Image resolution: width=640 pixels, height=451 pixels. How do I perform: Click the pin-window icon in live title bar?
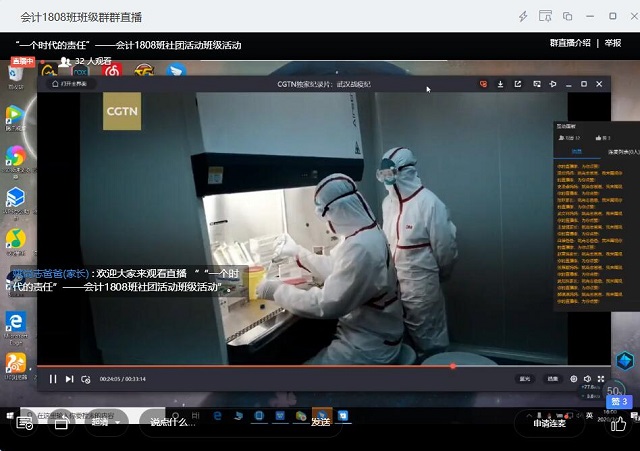coord(545,16)
